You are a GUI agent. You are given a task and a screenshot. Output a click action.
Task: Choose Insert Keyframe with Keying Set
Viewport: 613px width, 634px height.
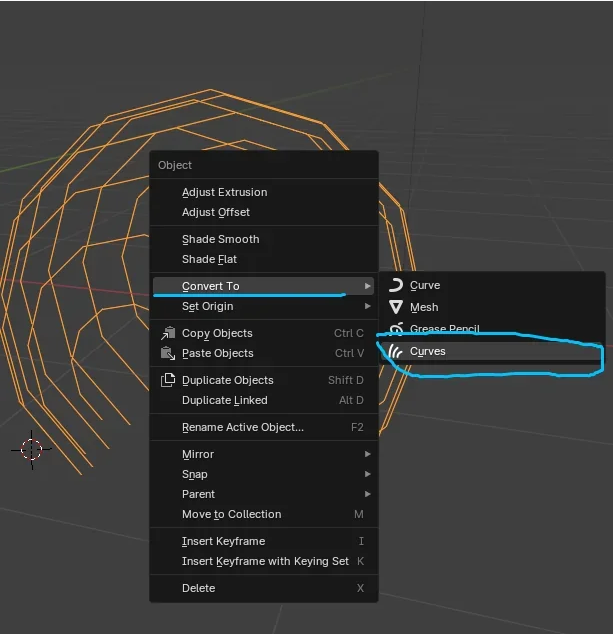(x=264, y=561)
